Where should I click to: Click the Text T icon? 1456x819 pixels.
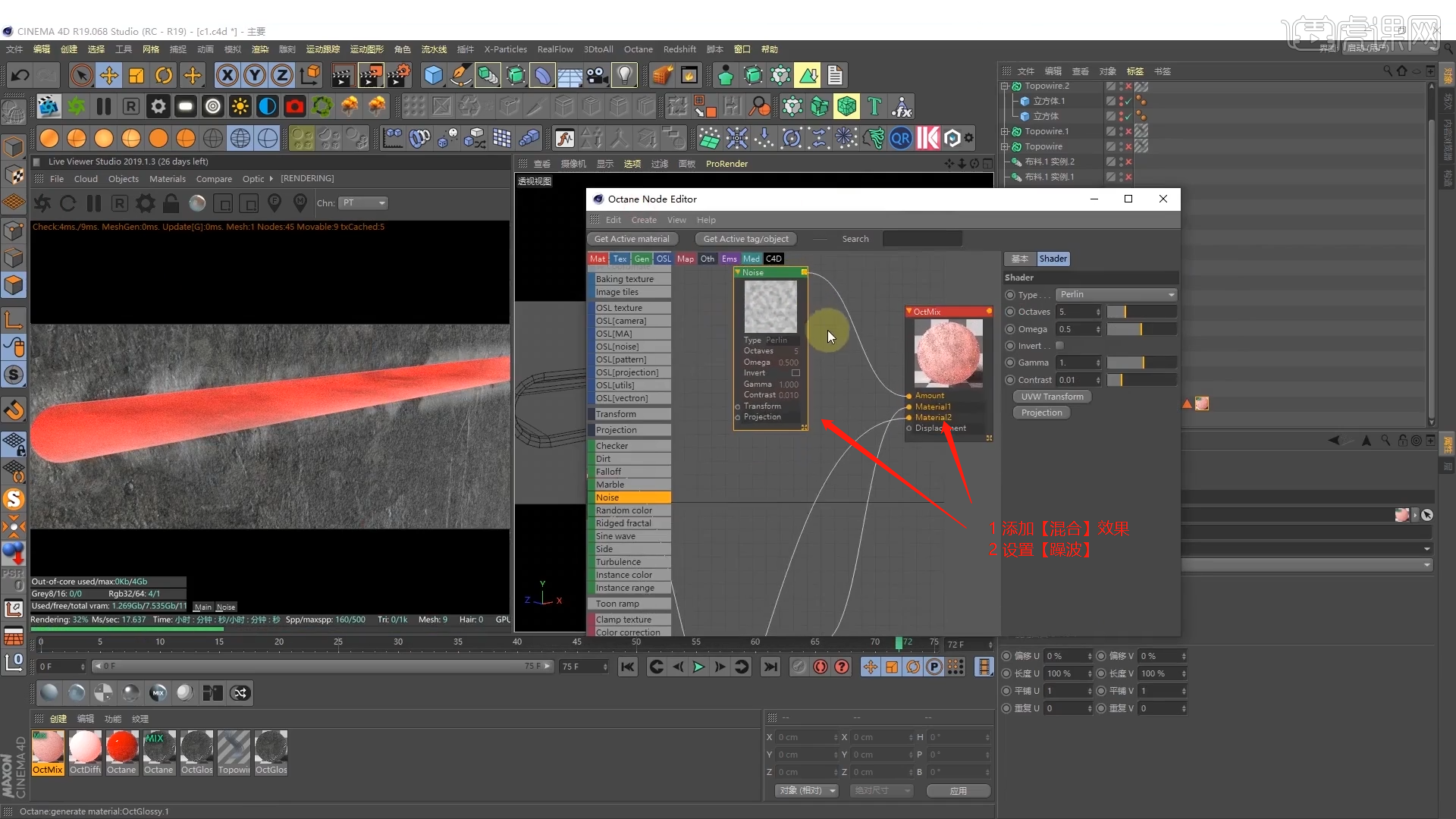[874, 107]
